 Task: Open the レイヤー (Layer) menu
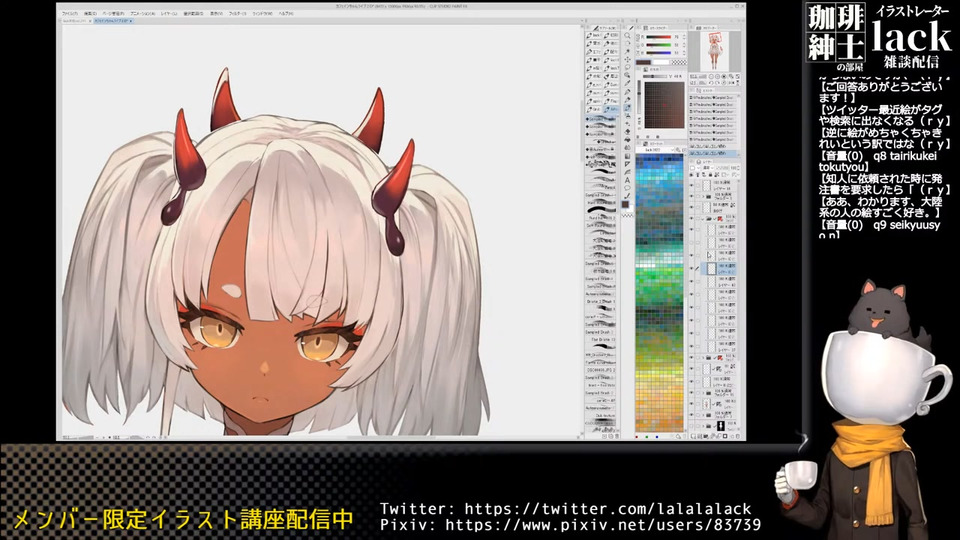(169, 13)
